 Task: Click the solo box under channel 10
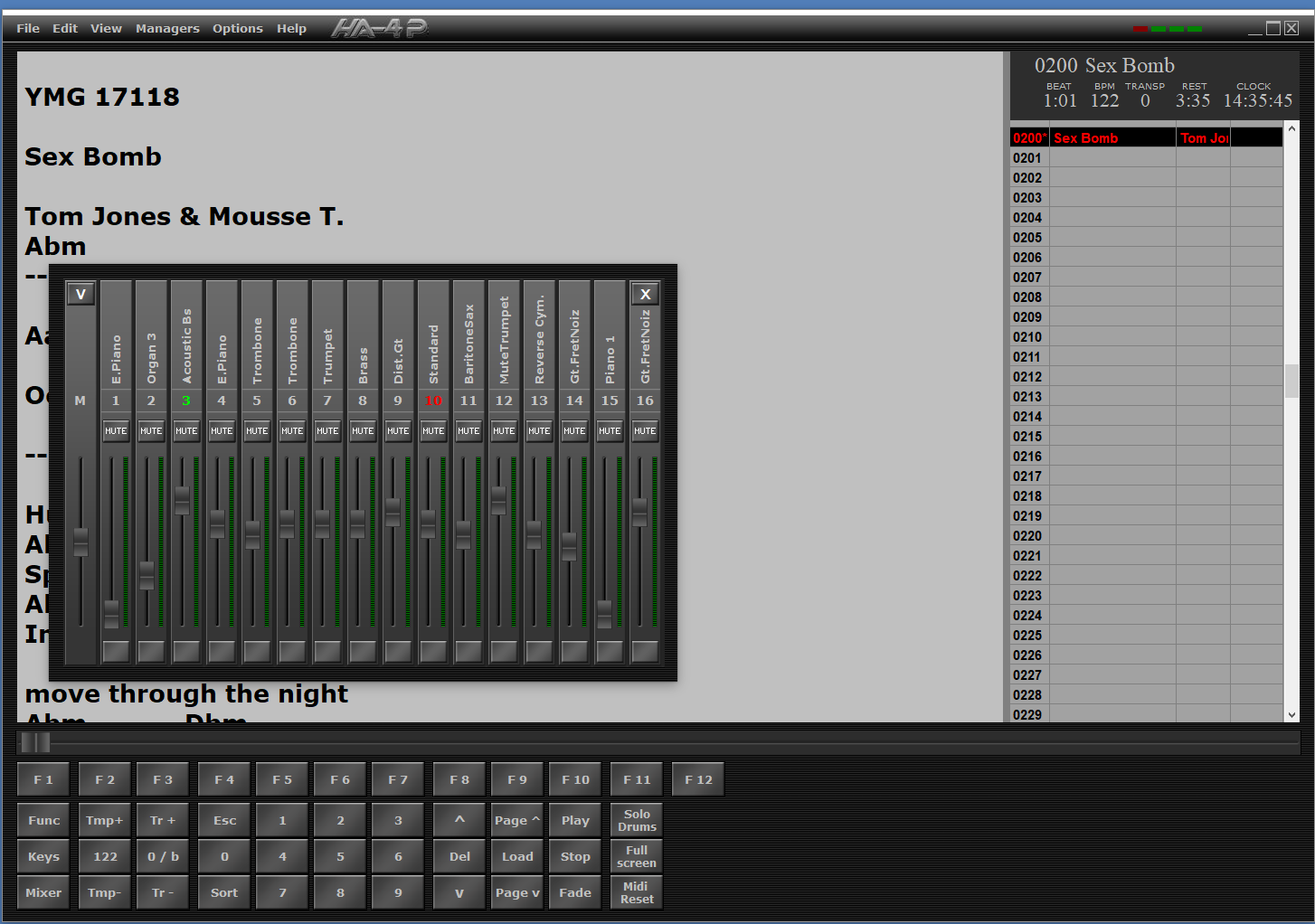[x=433, y=651]
